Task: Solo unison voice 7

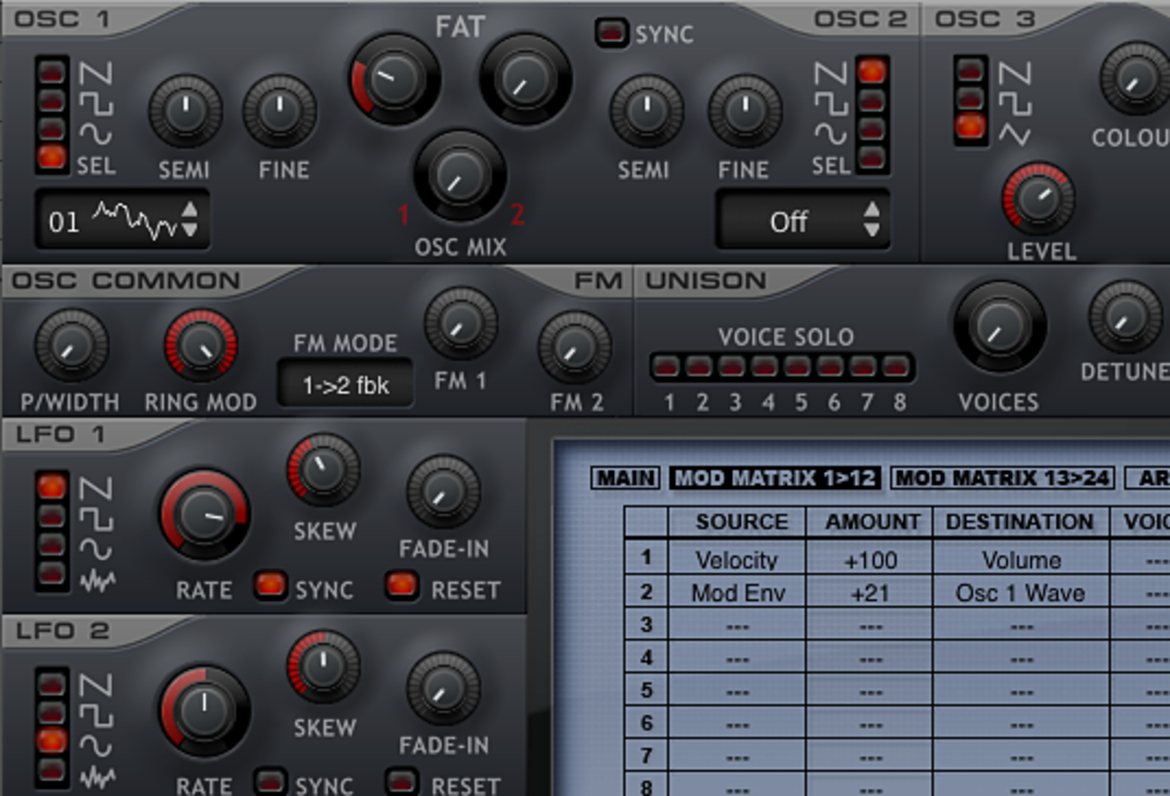Action: (863, 366)
